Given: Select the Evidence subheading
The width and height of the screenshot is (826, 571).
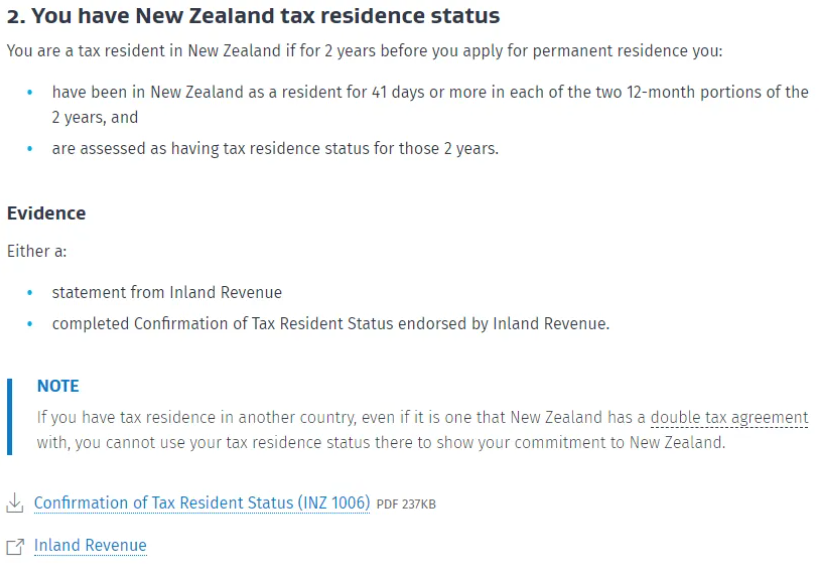Looking at the screenshot, I should 46,213.
